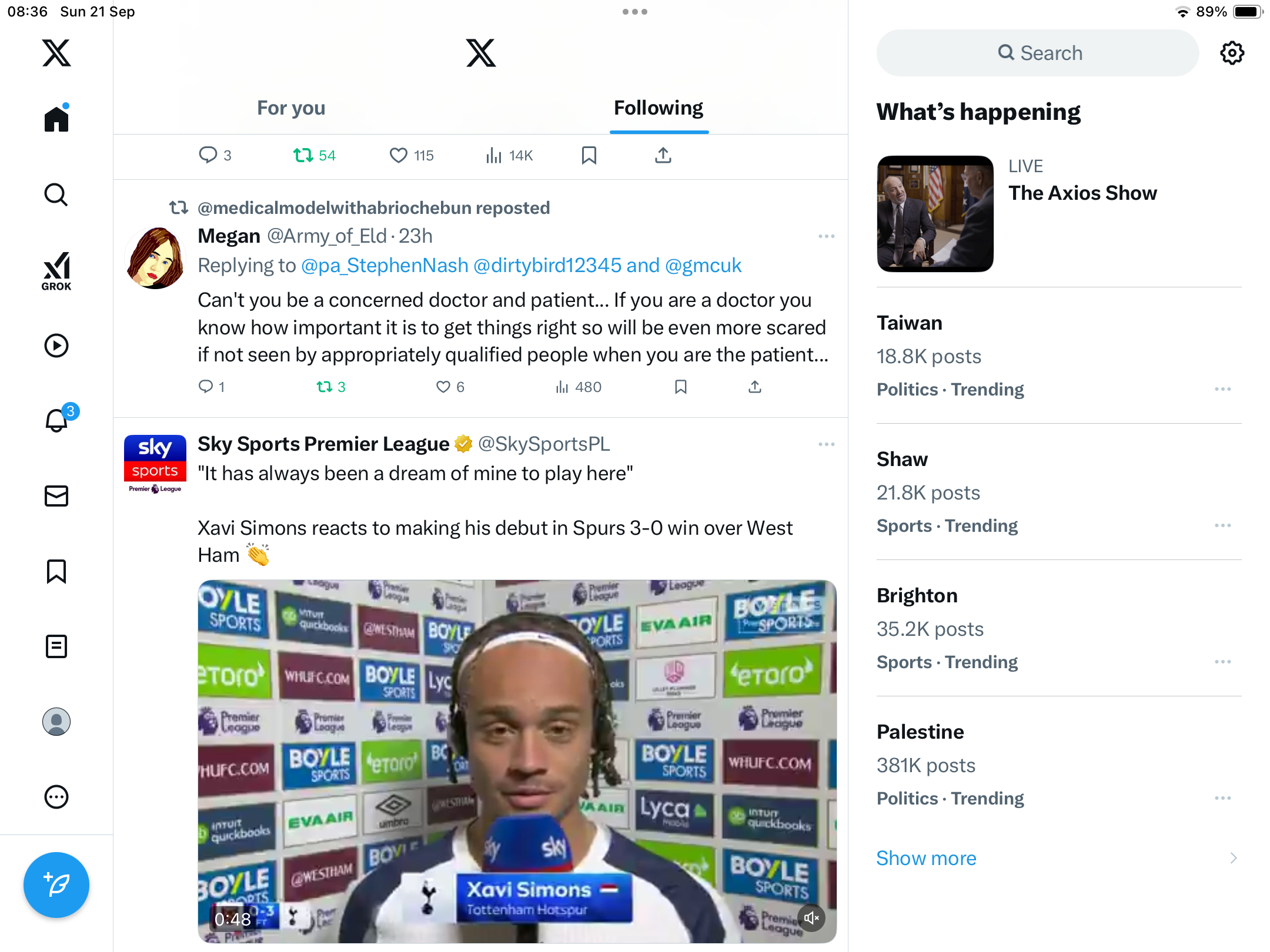Like Megan's reply post
Screen dimensions: 1270x952
[443, 387]
